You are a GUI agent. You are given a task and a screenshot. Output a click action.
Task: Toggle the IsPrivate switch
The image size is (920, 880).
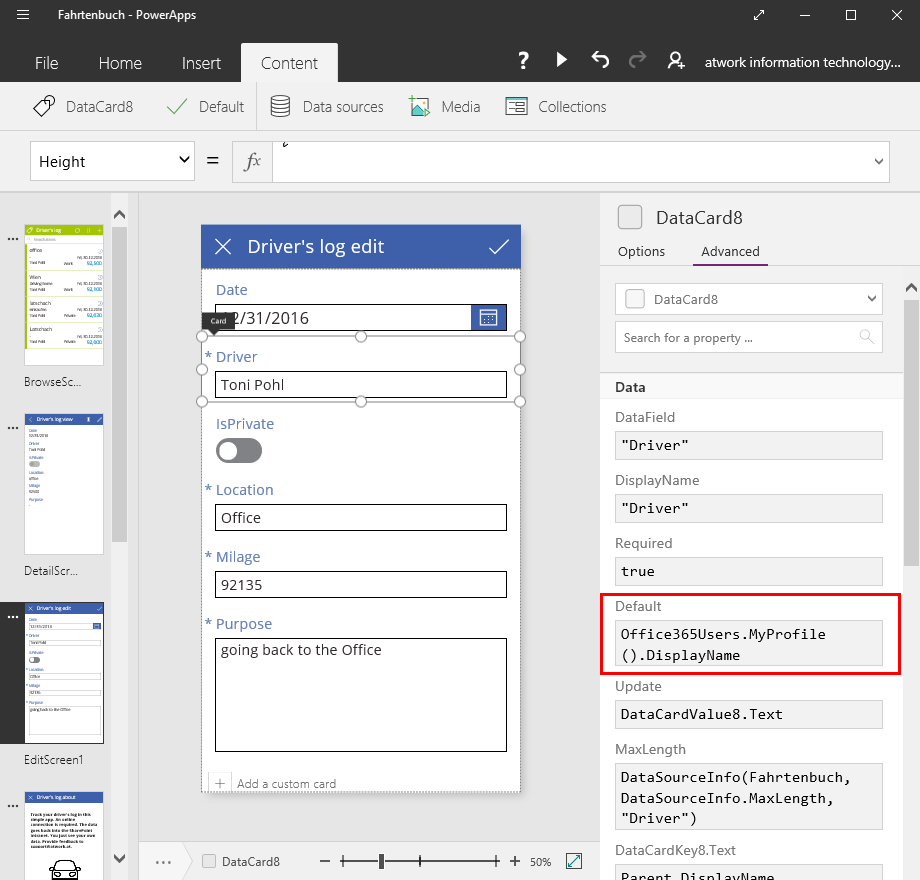[239, 451]
